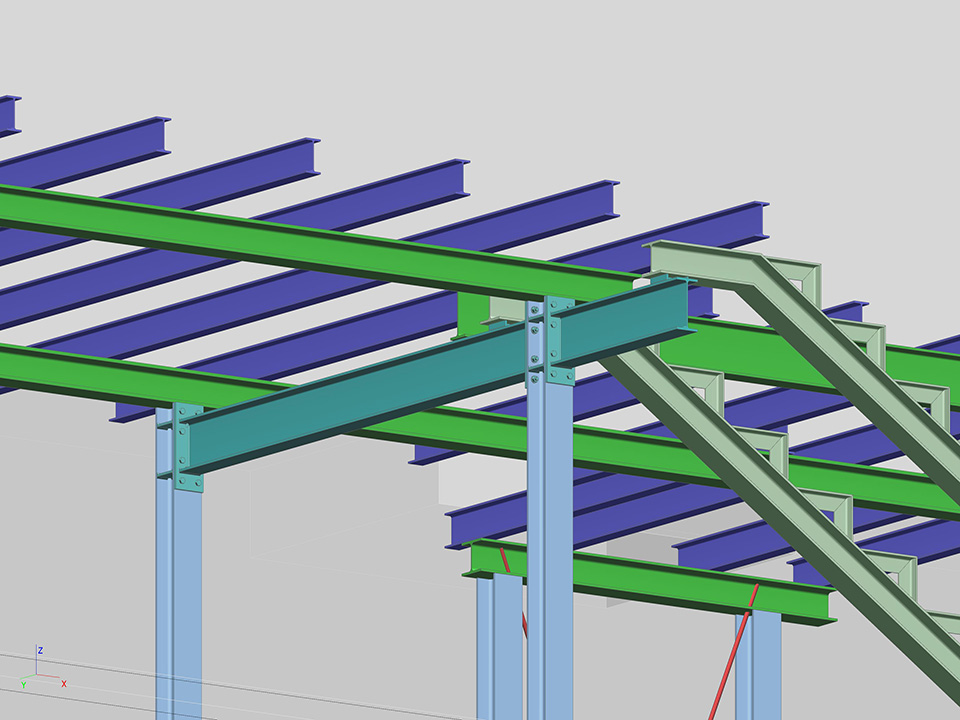Viewport: 960px width, 720px height.
Task: Click the green Y axis label
Action: coord(23,685)
